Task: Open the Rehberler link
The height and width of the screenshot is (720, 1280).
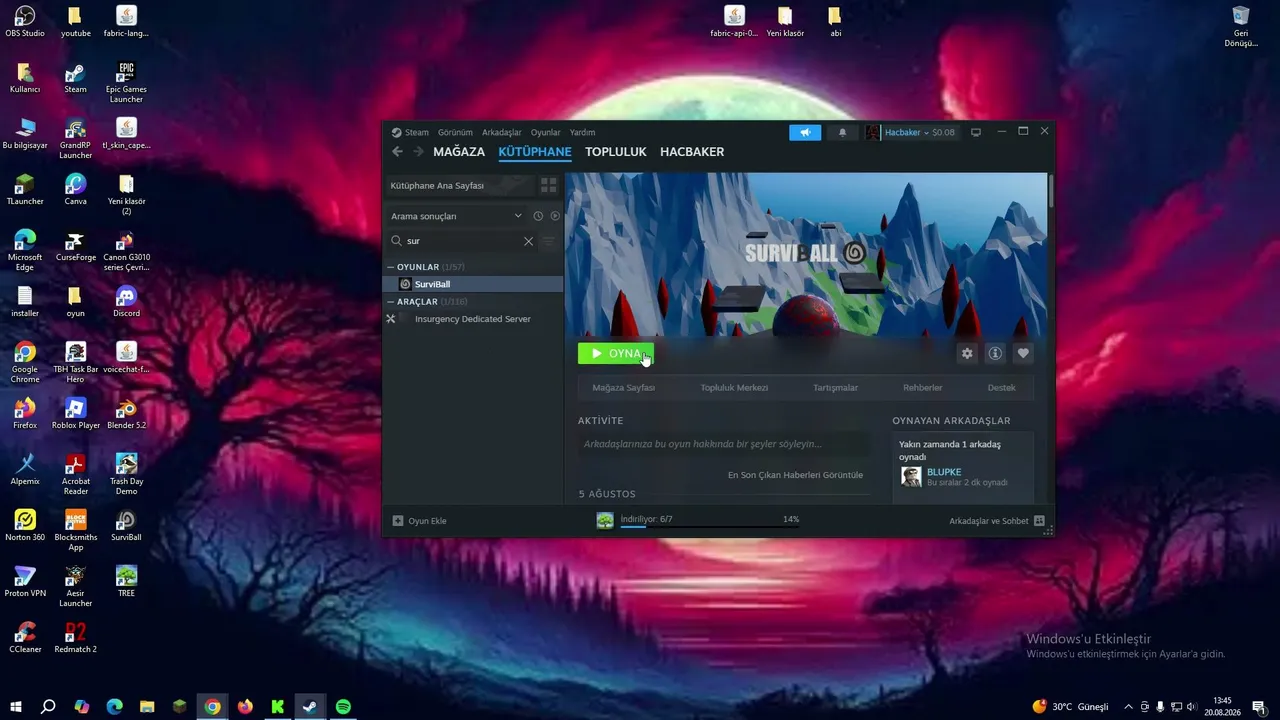Action: [x=923, y=388]
